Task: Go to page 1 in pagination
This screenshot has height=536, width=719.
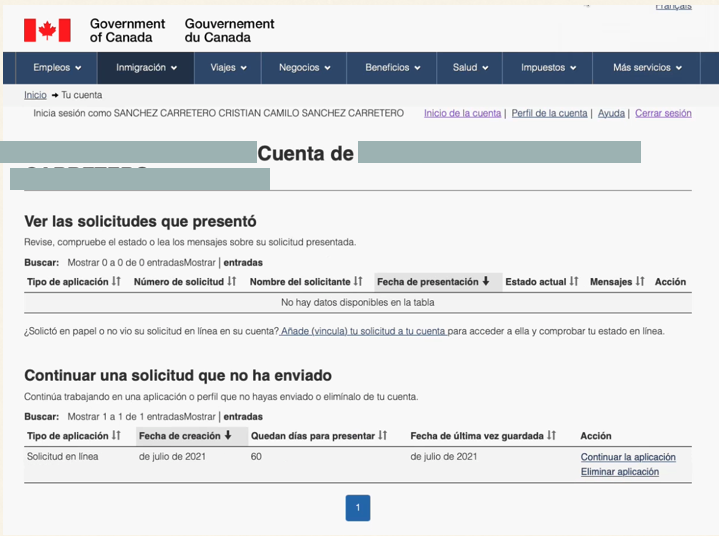Action: click(x=358, y=508)
